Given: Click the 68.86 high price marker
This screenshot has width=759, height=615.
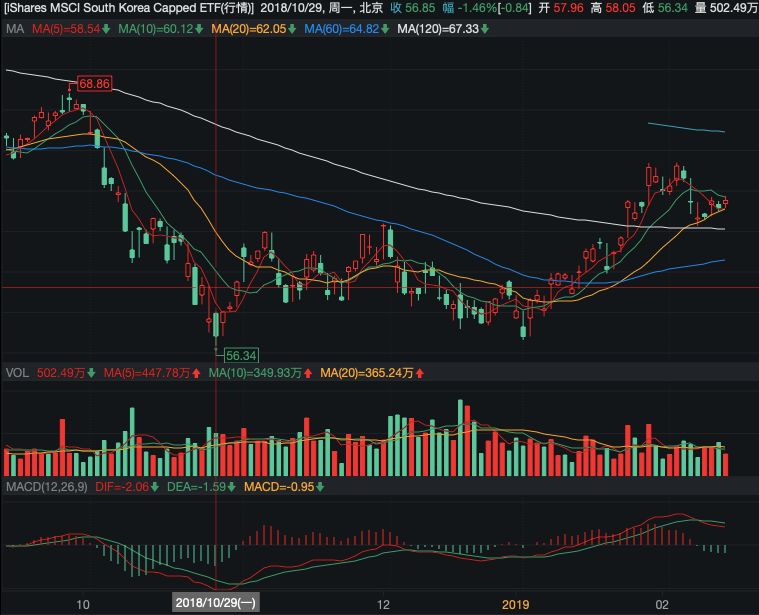Looking at the screenshot, I should coord(94,84).
